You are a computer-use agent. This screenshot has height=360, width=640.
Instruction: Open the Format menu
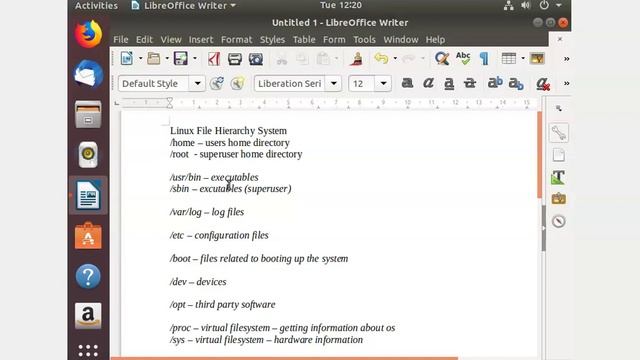pos(237,40)
